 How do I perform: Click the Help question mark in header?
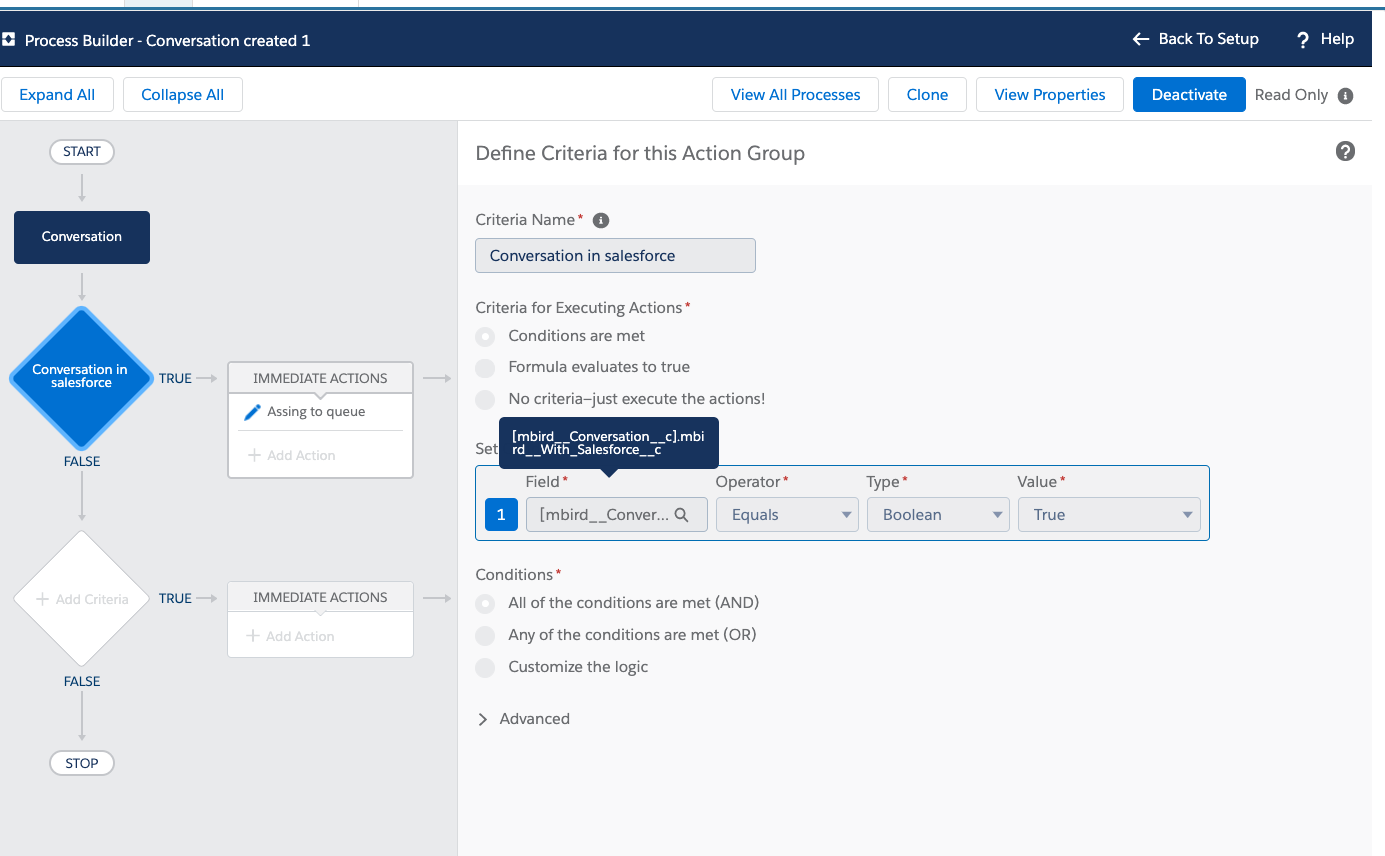[1303, 40]
